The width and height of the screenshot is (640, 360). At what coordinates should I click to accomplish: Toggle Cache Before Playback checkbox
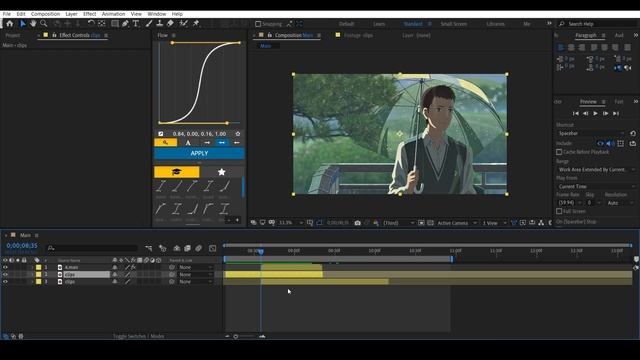point(559,152)
